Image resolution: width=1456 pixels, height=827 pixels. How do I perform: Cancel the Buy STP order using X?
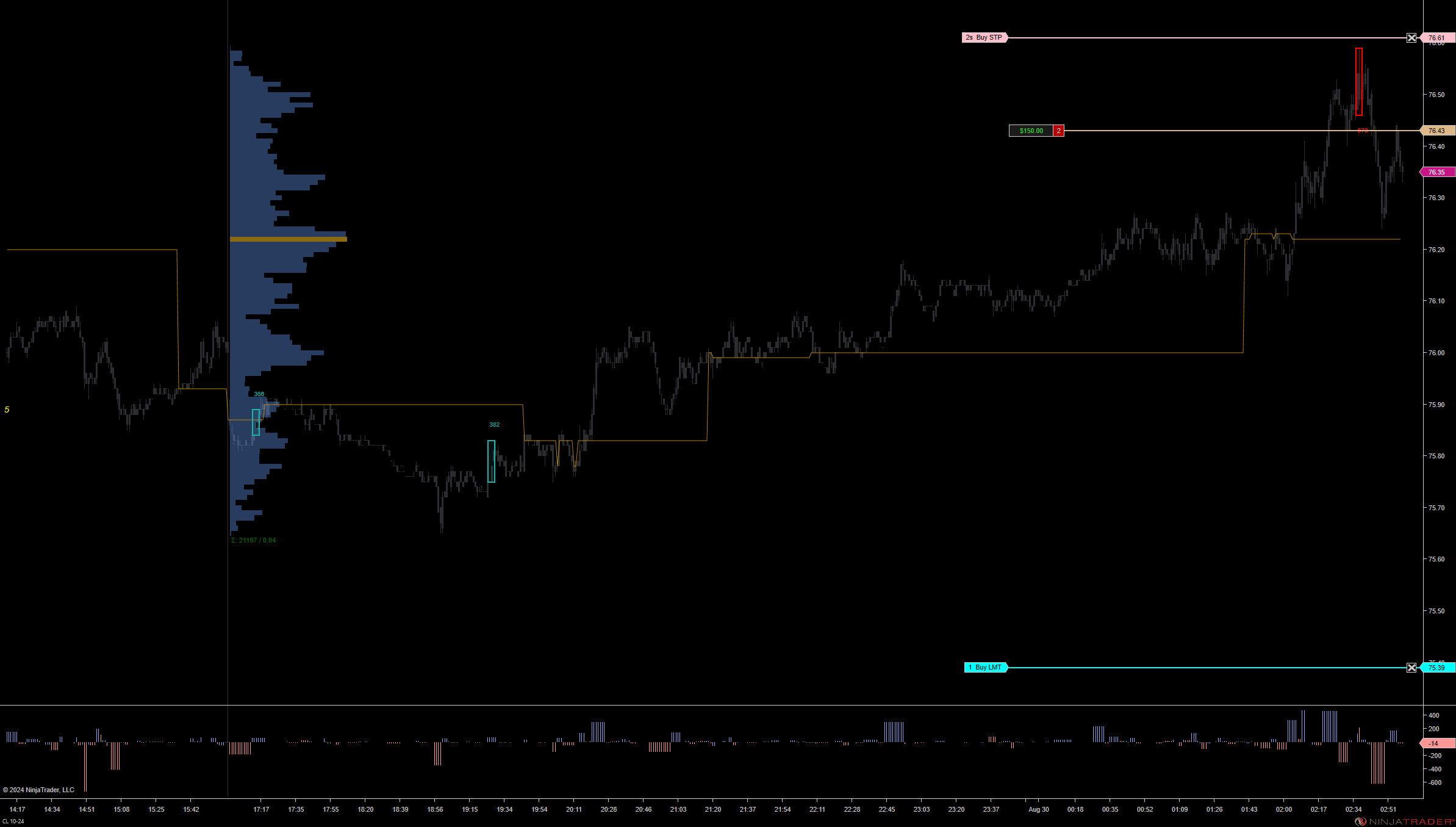tap(1411, 38)
